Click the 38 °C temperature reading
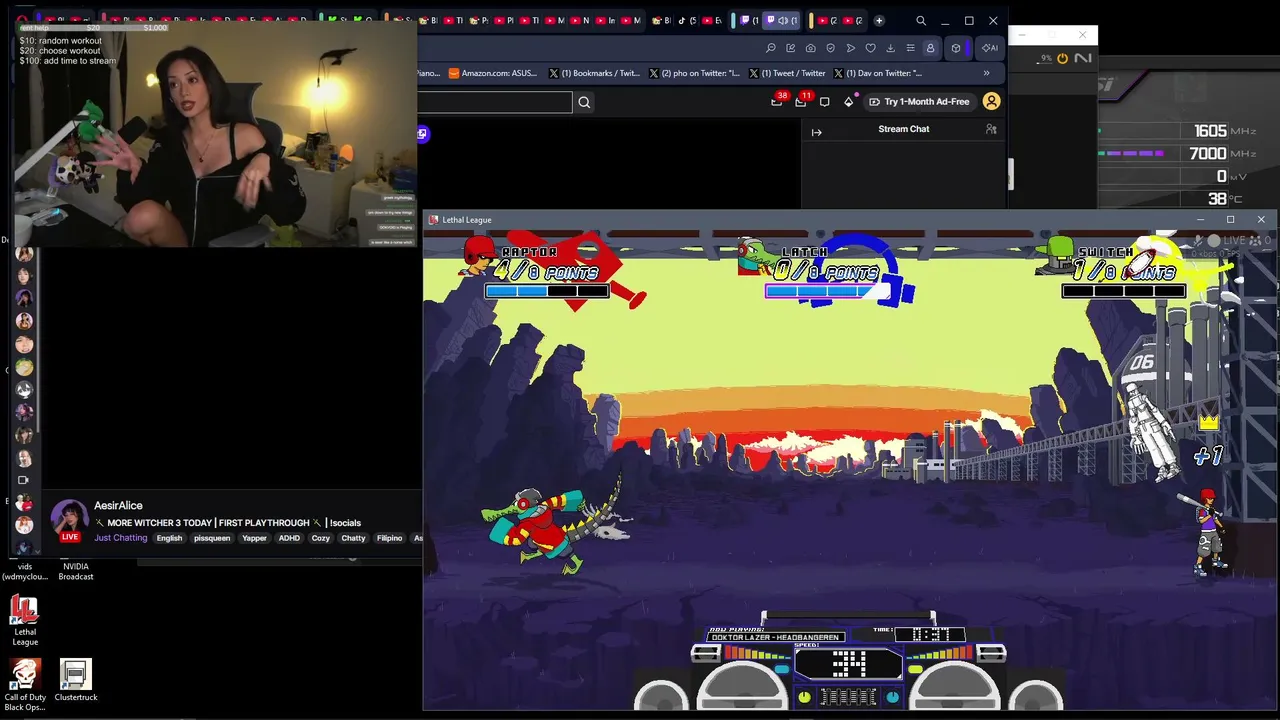The width and height of the screenshot is (1280, 720). [x=1217, y=199]
